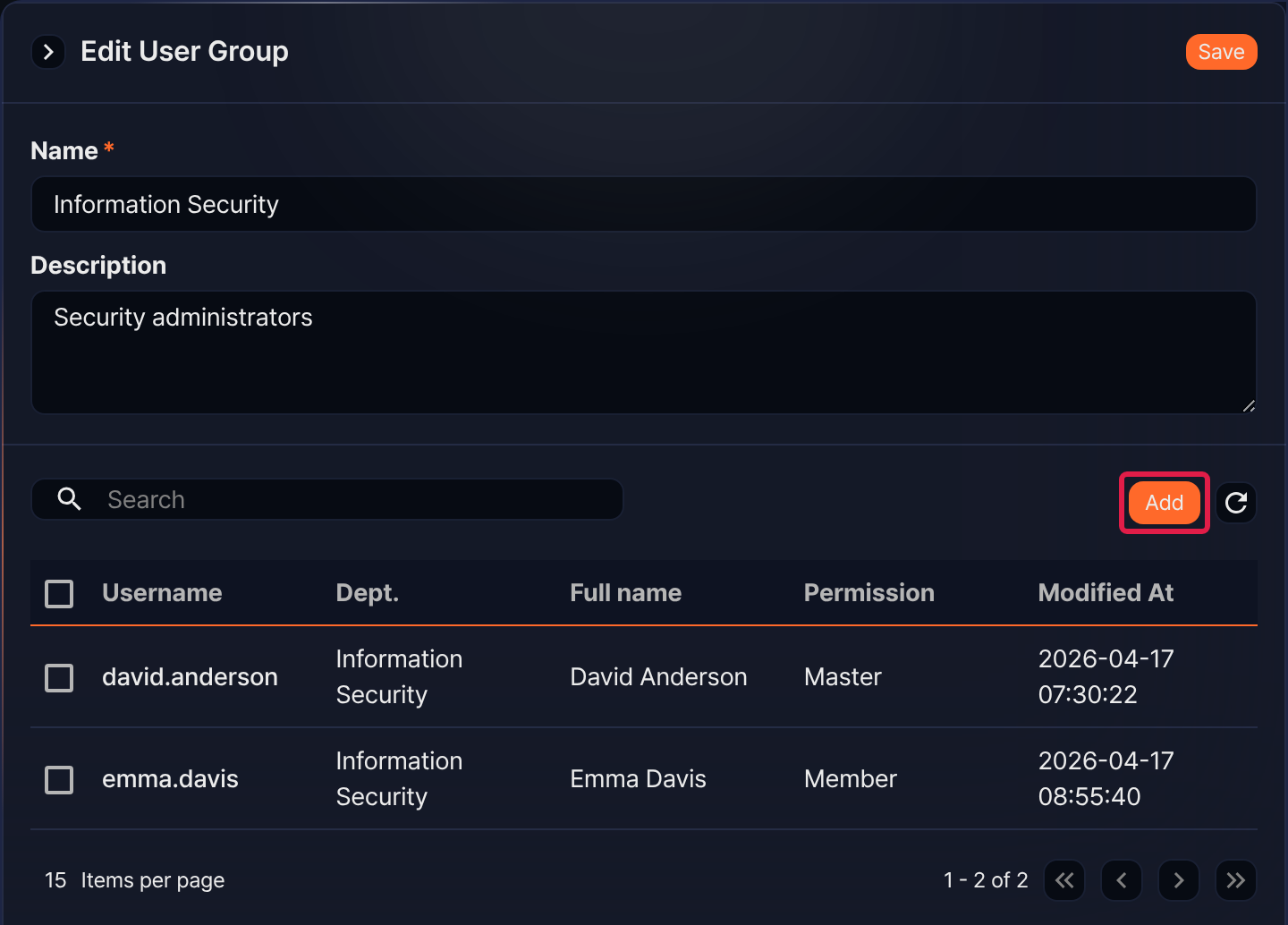Sort by Permission column header
This screenshot has height=925, width=1288.
[x=869, y=593]
